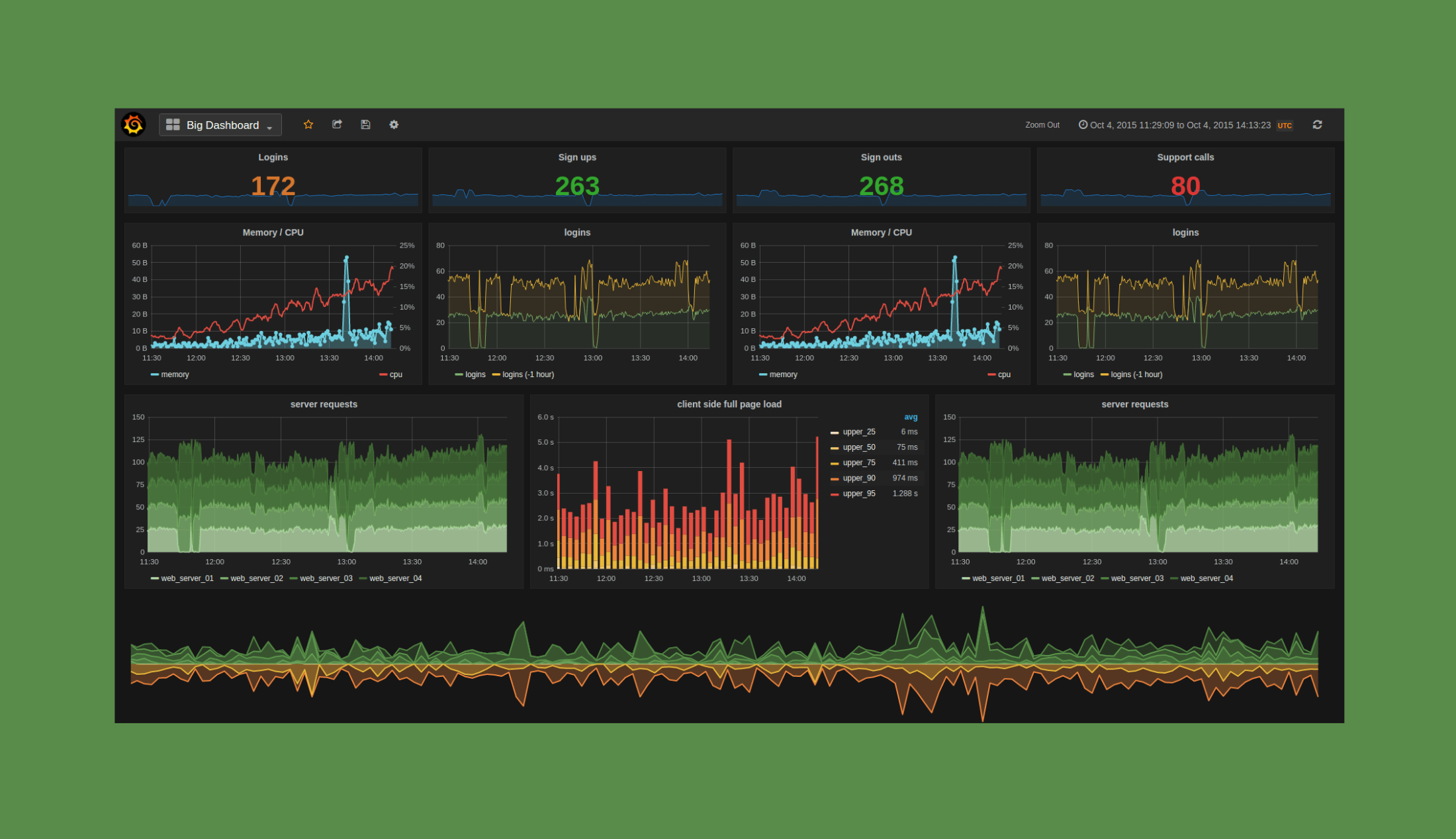The image size is (1456, 839).
Task: Open the Sign outs panel title
Action: (881, 157)
